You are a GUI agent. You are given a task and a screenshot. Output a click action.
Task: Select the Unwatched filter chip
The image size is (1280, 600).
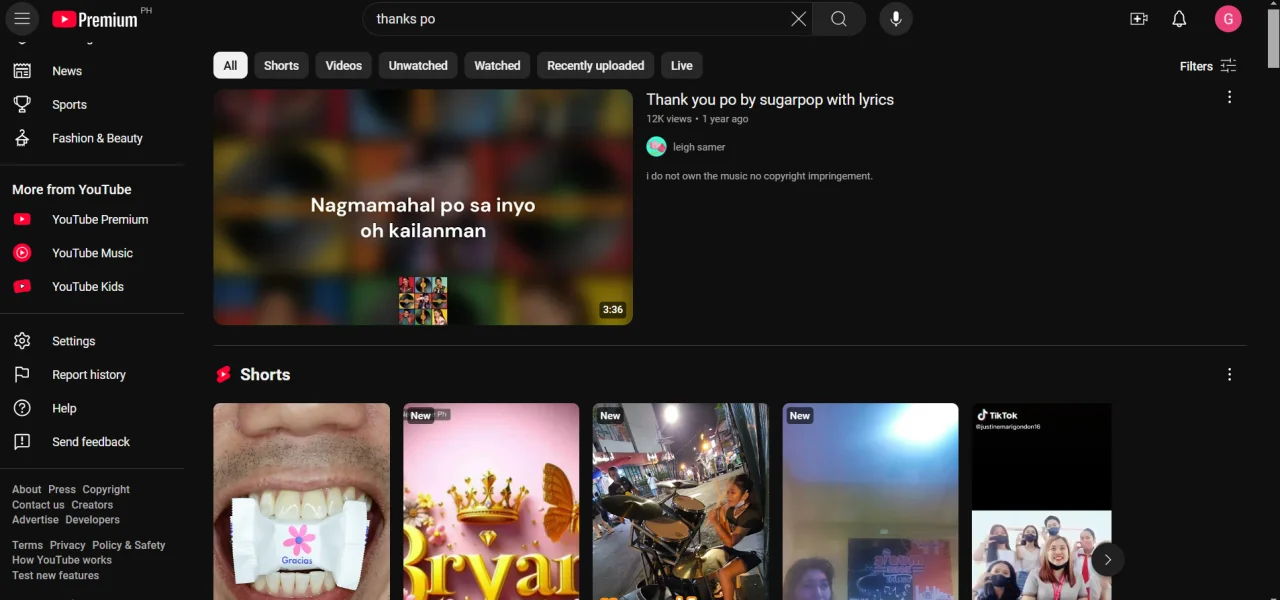coord(418,66)
